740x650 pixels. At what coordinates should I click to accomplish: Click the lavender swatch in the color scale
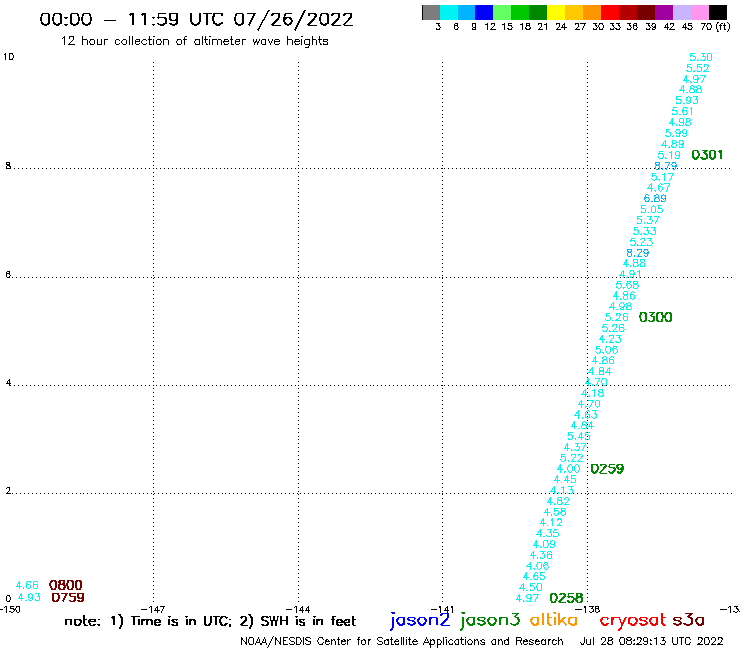point(681,12)
